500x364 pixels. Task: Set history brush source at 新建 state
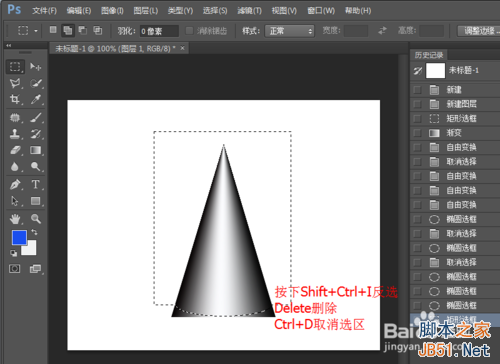pyautogui.click(x=417, y=90)
